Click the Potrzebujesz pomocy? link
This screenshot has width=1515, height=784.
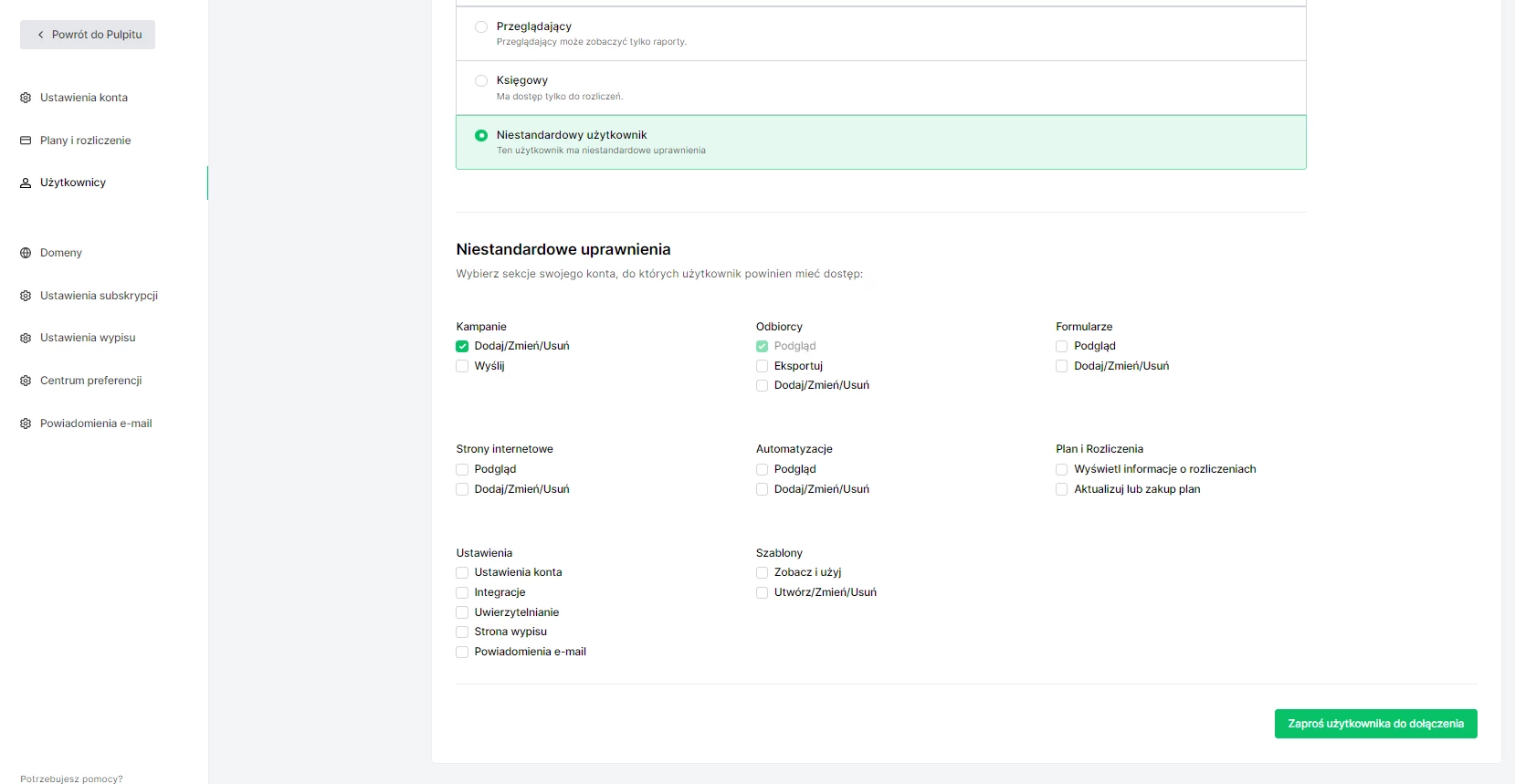click(x=71, y=779)
